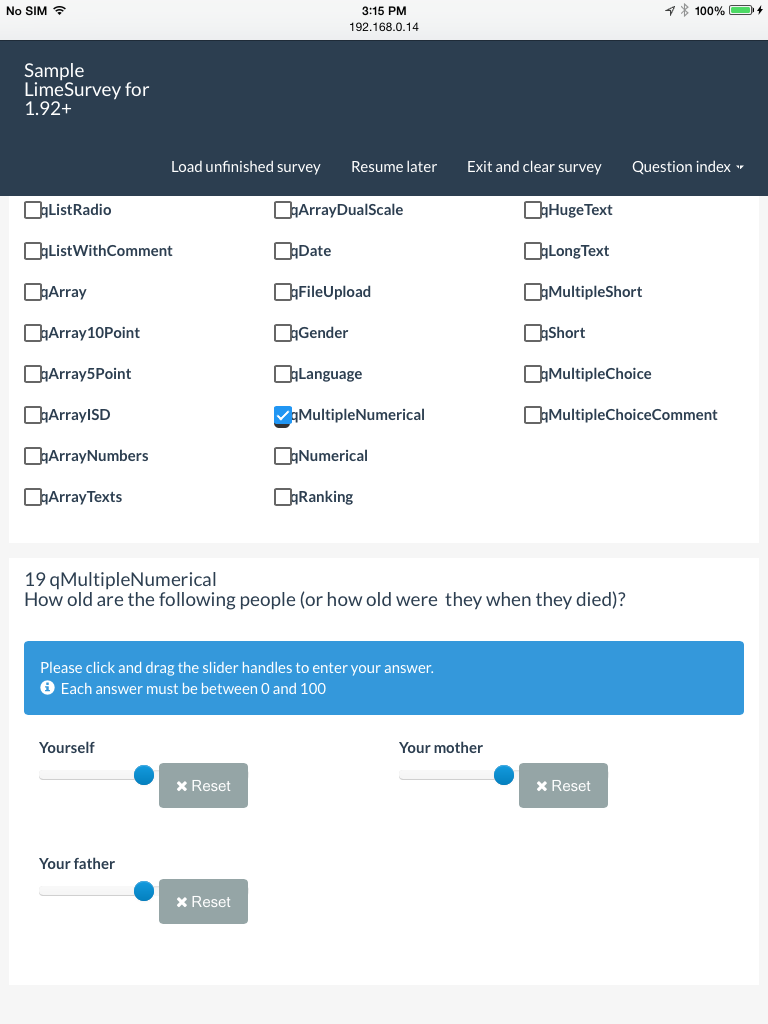
Task: Click Exit and clear survey
Action: (x=534, y=167)
